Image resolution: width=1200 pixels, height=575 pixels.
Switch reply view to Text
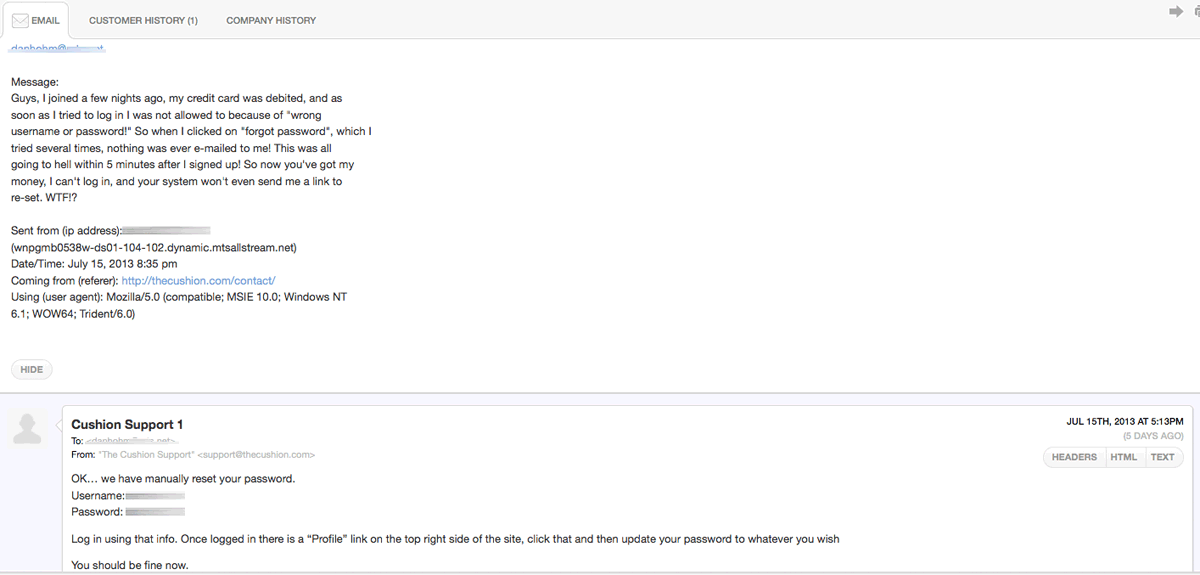pos(1163,457)
